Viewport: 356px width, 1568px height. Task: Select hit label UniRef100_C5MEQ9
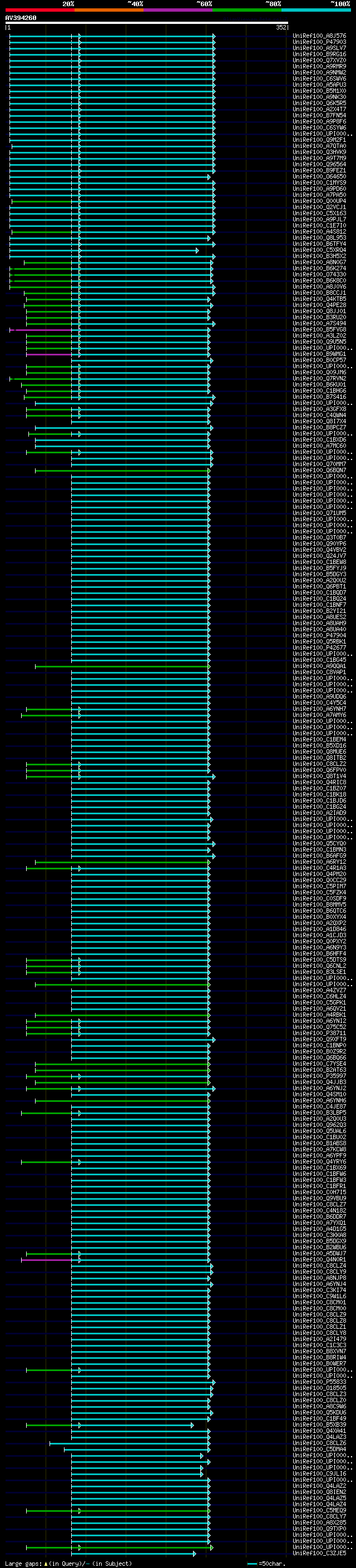click(x=319, y=1510)
